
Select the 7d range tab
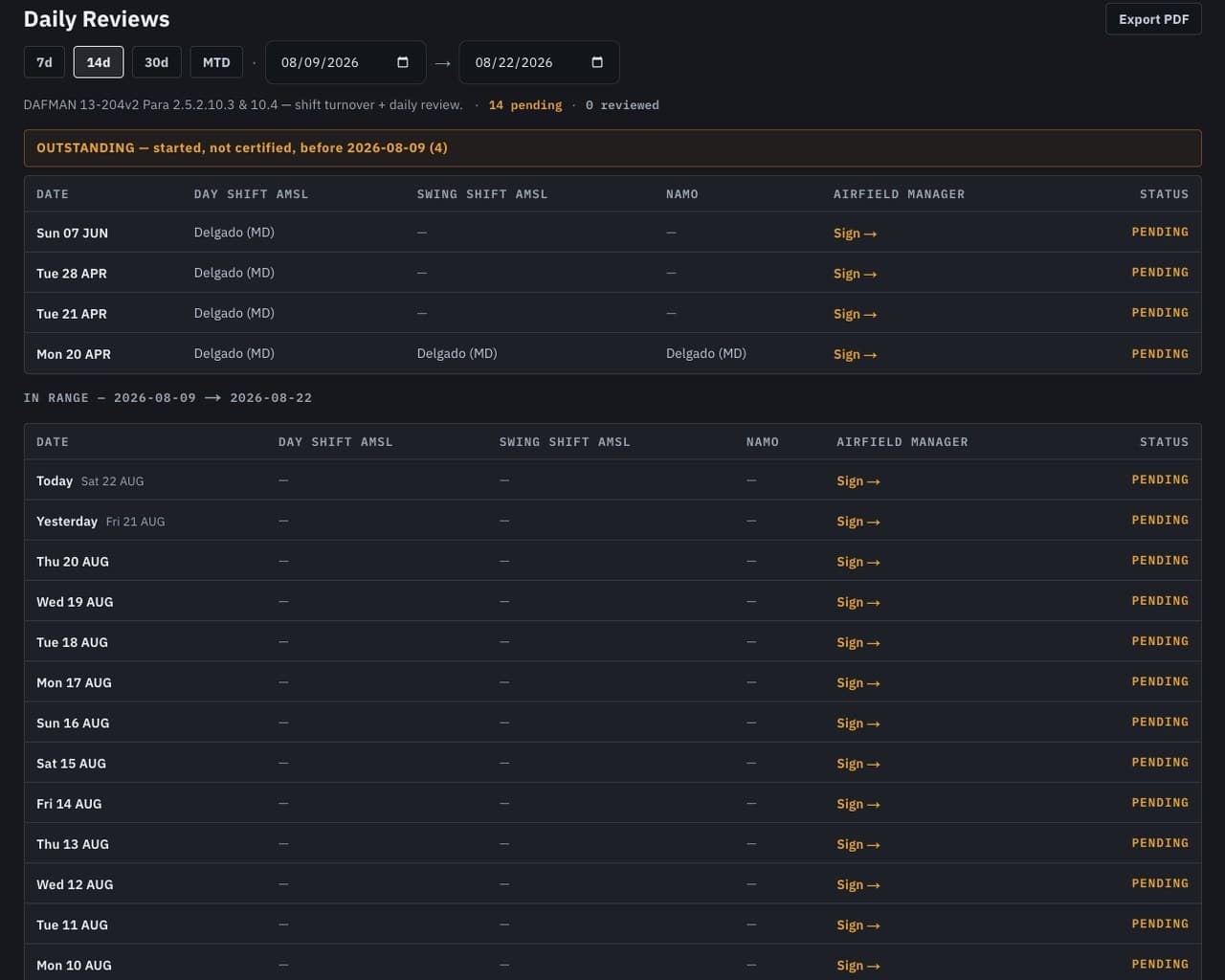tap(44, 62)
